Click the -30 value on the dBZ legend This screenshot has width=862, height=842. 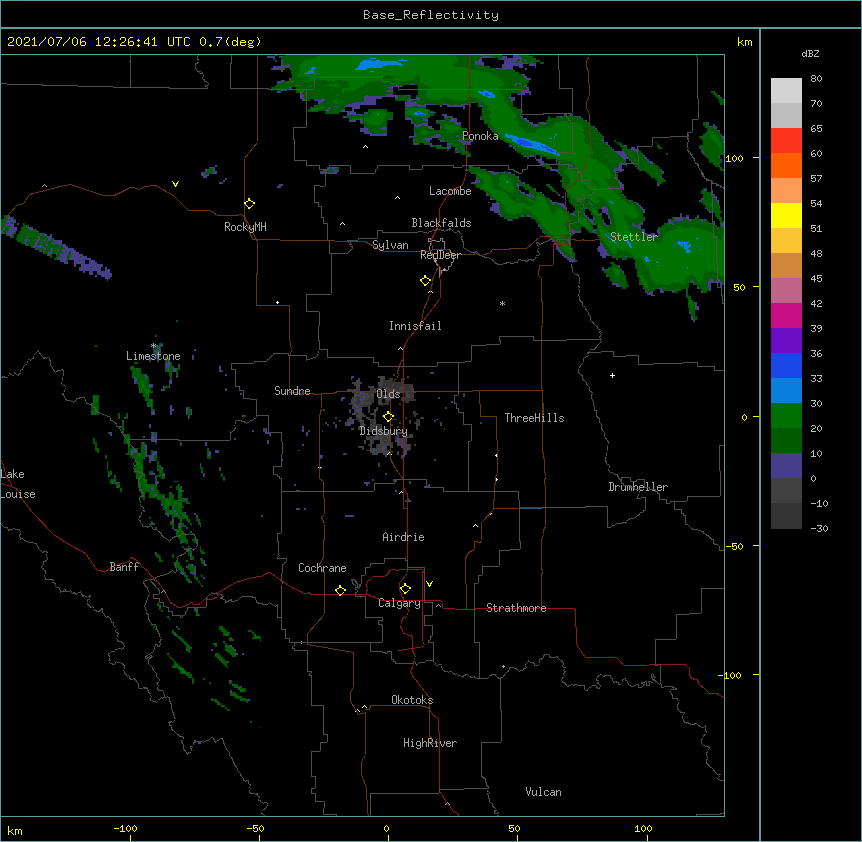819,528
